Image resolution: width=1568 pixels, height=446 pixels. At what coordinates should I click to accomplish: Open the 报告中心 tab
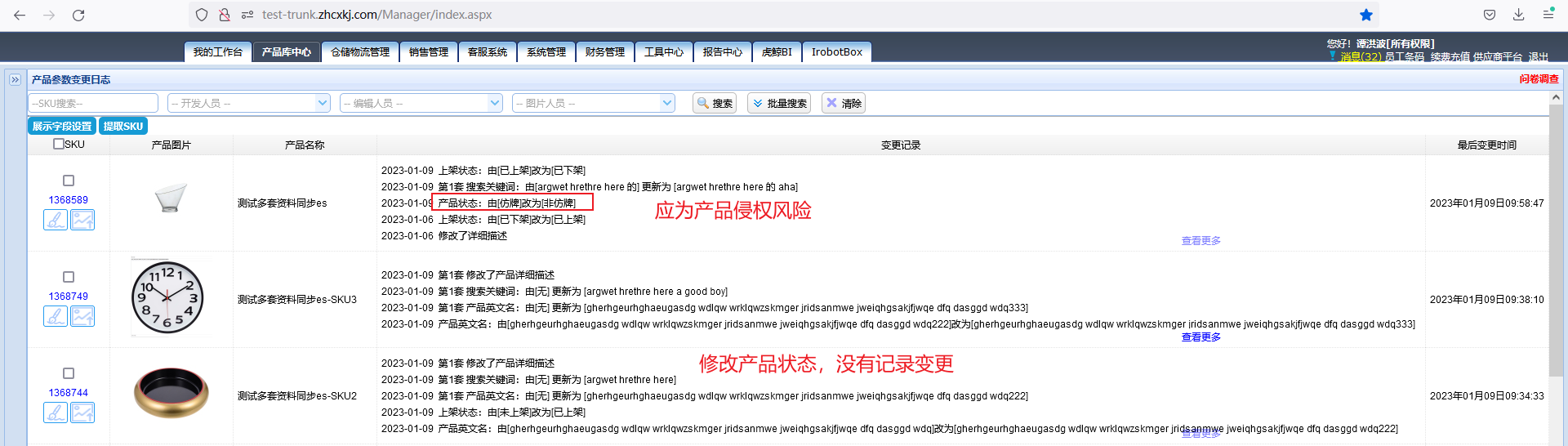point(723,52)
